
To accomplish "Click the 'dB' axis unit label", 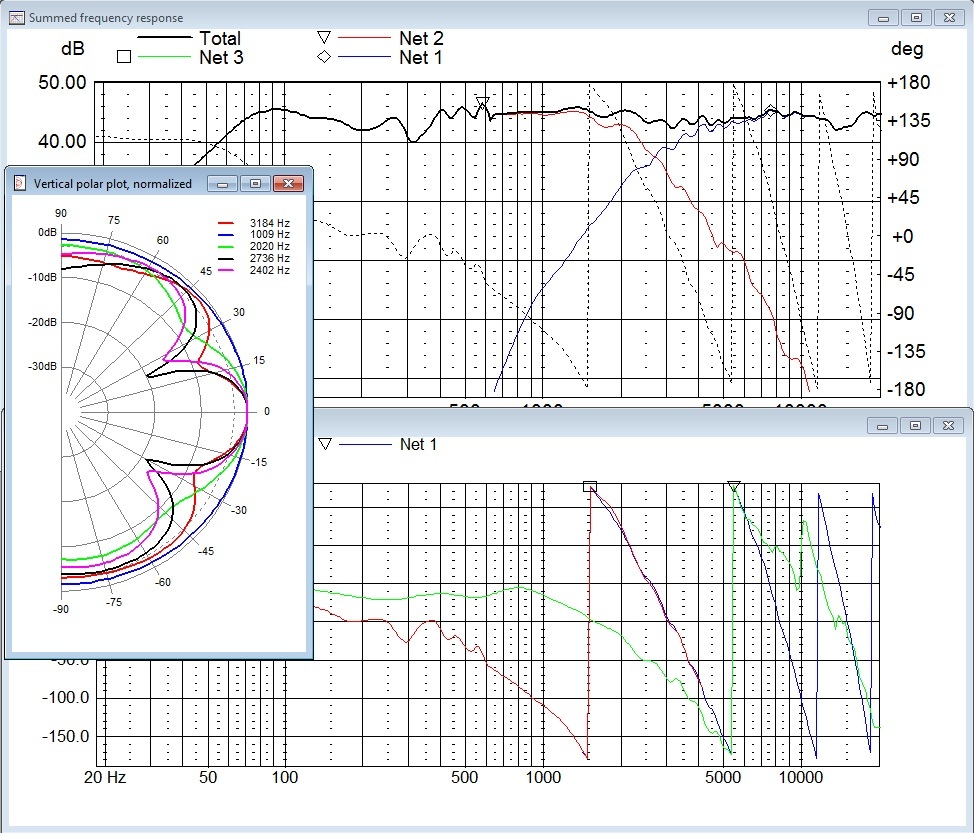I will coord(73,48).
